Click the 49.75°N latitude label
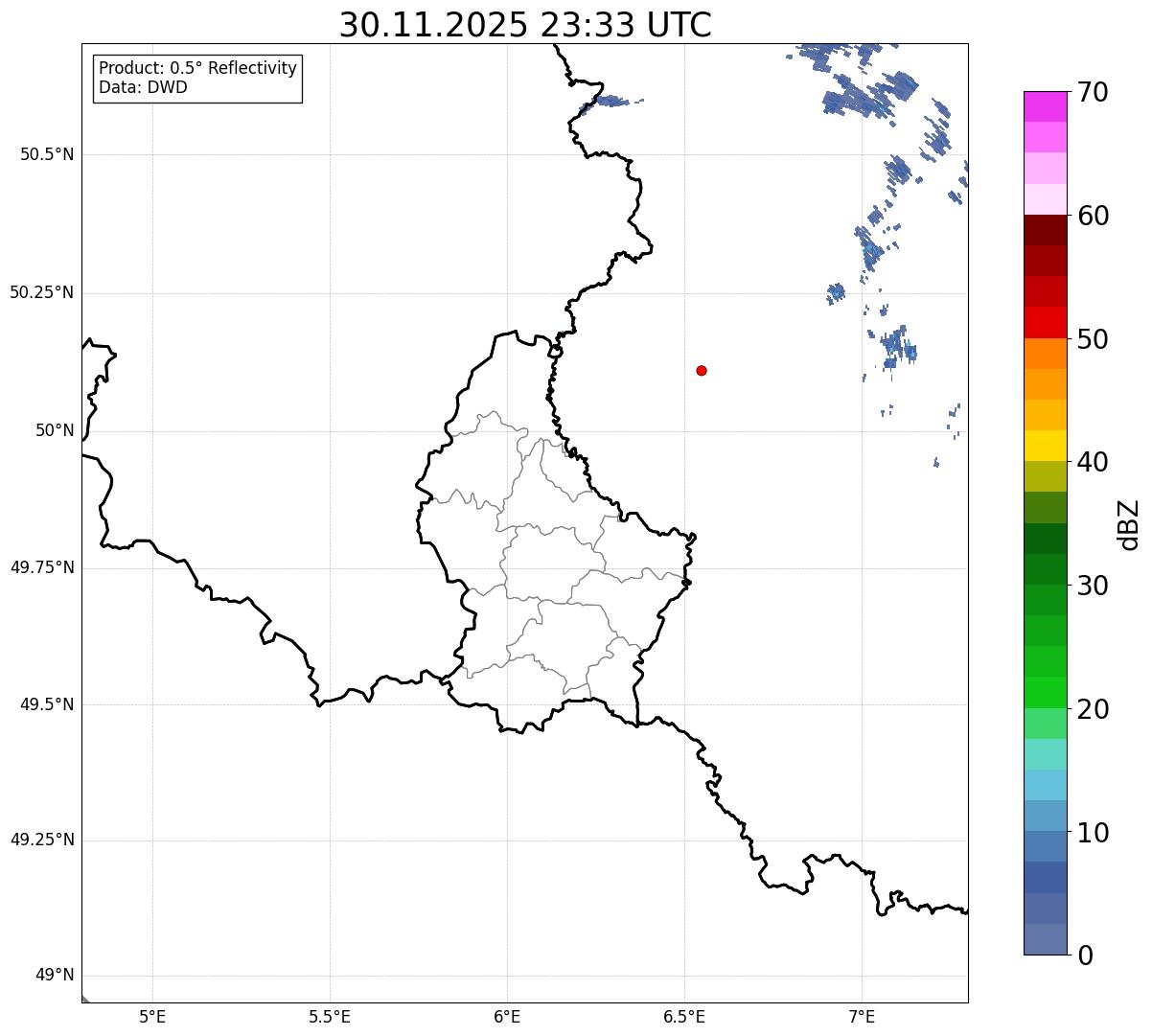This screenshot has height=1036, width=1152. pos(42,567)
